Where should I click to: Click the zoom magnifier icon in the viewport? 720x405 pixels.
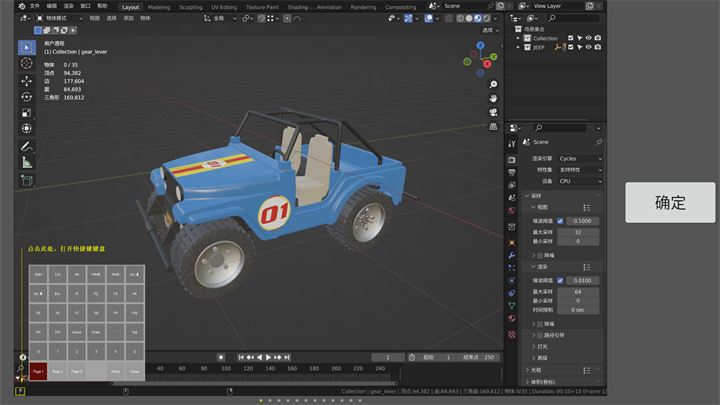pos(494,85)
